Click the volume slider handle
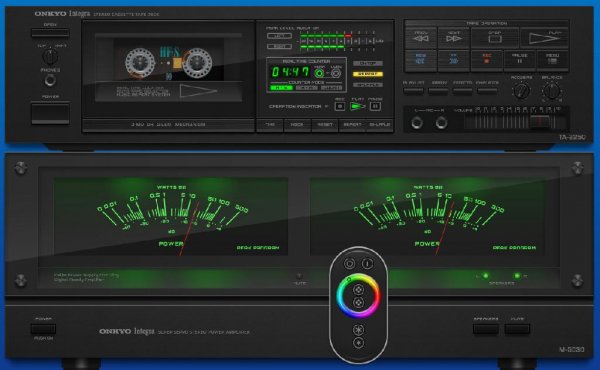Viewport: 600px width, 370px height. [540, 121]
